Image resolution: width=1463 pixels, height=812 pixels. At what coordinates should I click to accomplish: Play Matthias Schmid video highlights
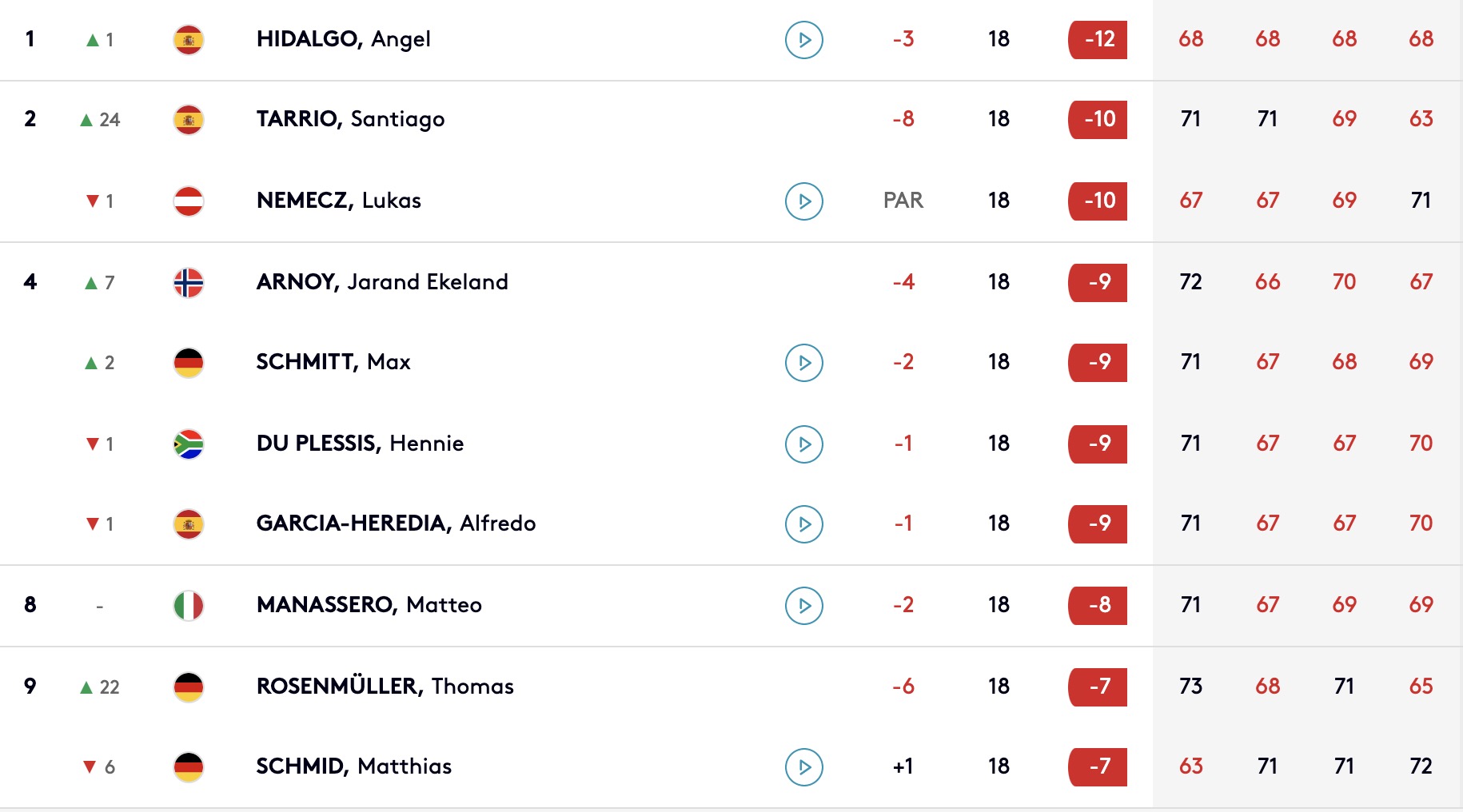804,766
